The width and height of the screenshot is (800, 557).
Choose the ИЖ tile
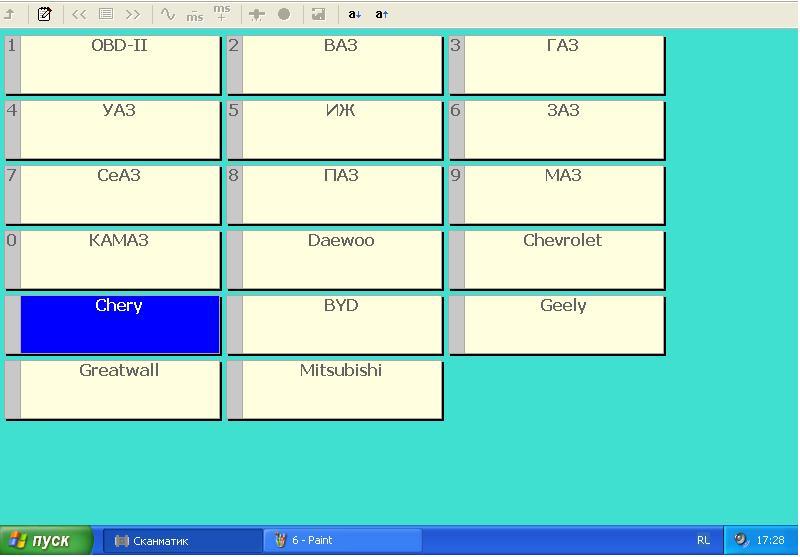[x=335, y=130]
